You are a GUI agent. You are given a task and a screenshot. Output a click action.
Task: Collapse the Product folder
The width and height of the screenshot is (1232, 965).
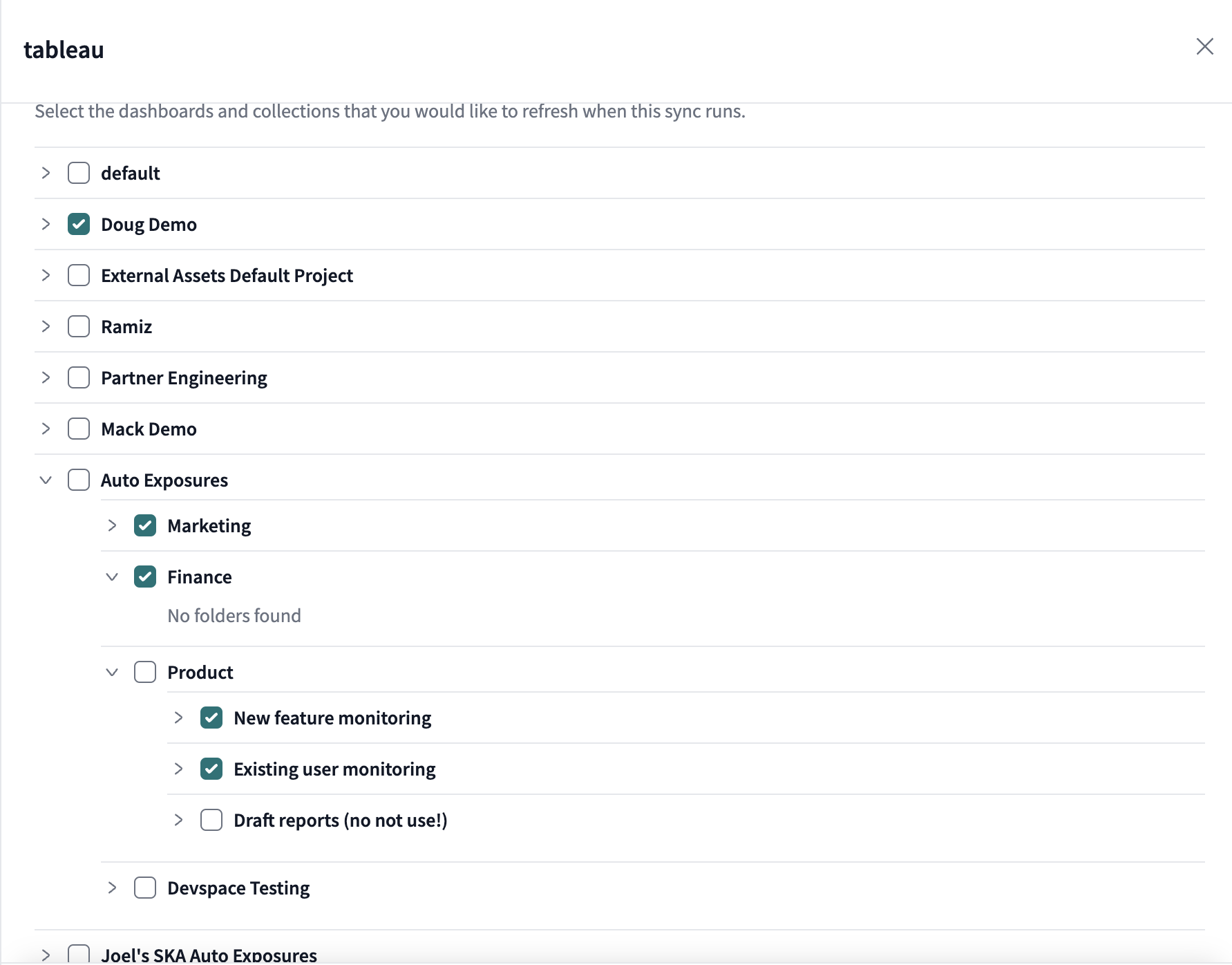point(112,671)
